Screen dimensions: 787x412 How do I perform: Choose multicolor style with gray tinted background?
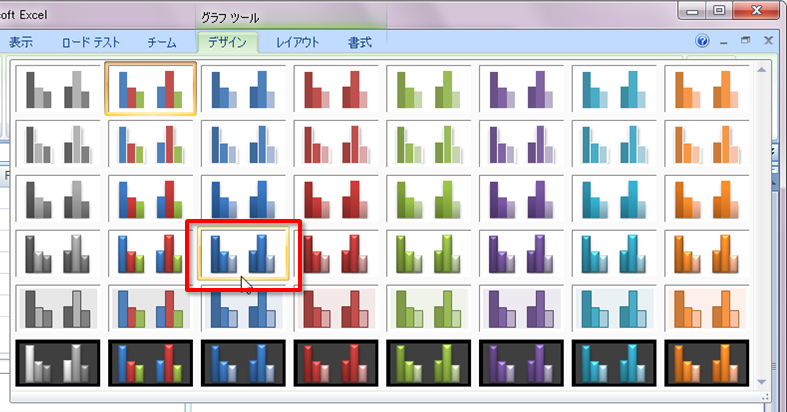(x=150, y=308)
